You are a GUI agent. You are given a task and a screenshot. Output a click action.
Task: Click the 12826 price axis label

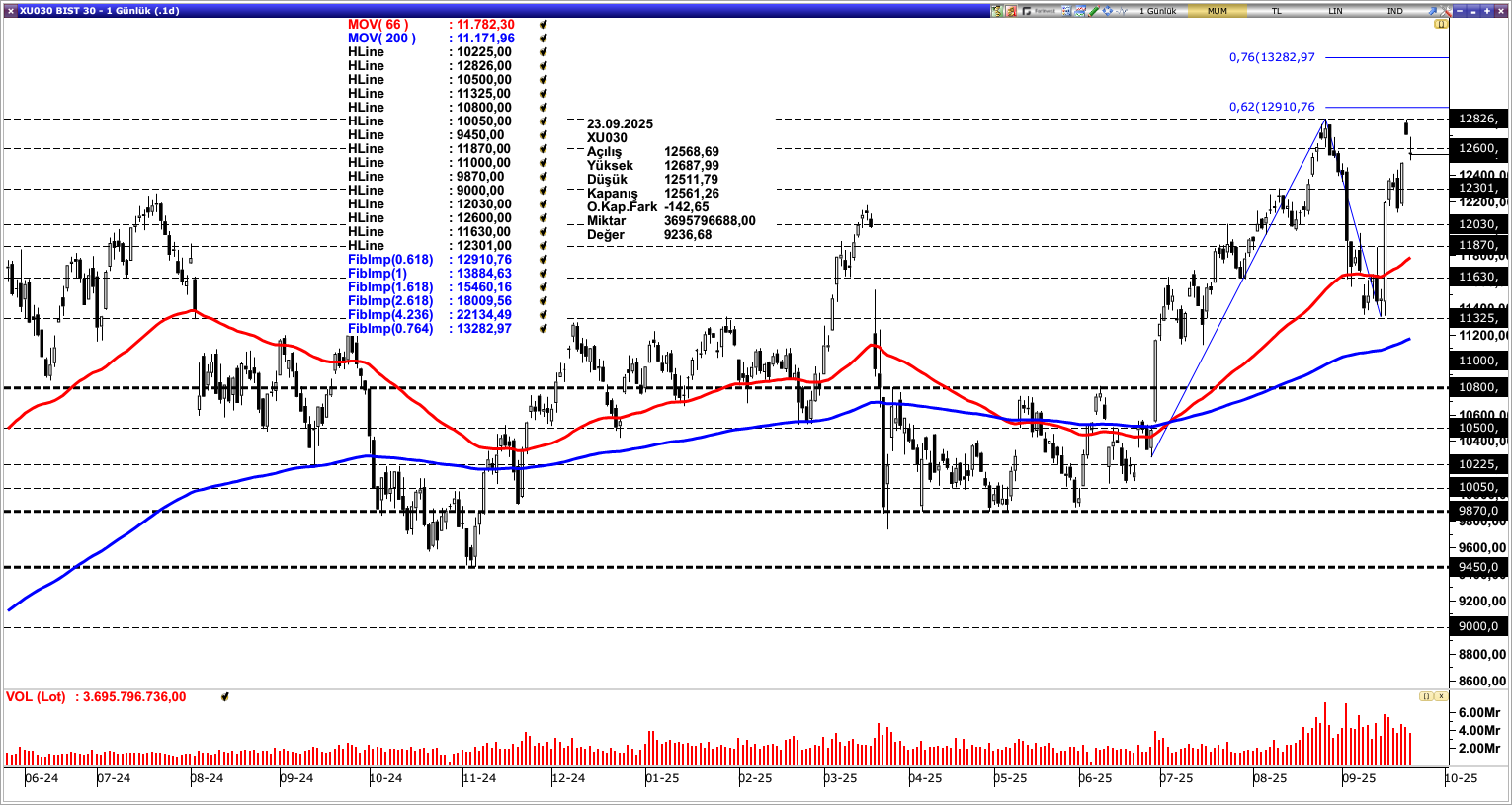click(1477, 119)
